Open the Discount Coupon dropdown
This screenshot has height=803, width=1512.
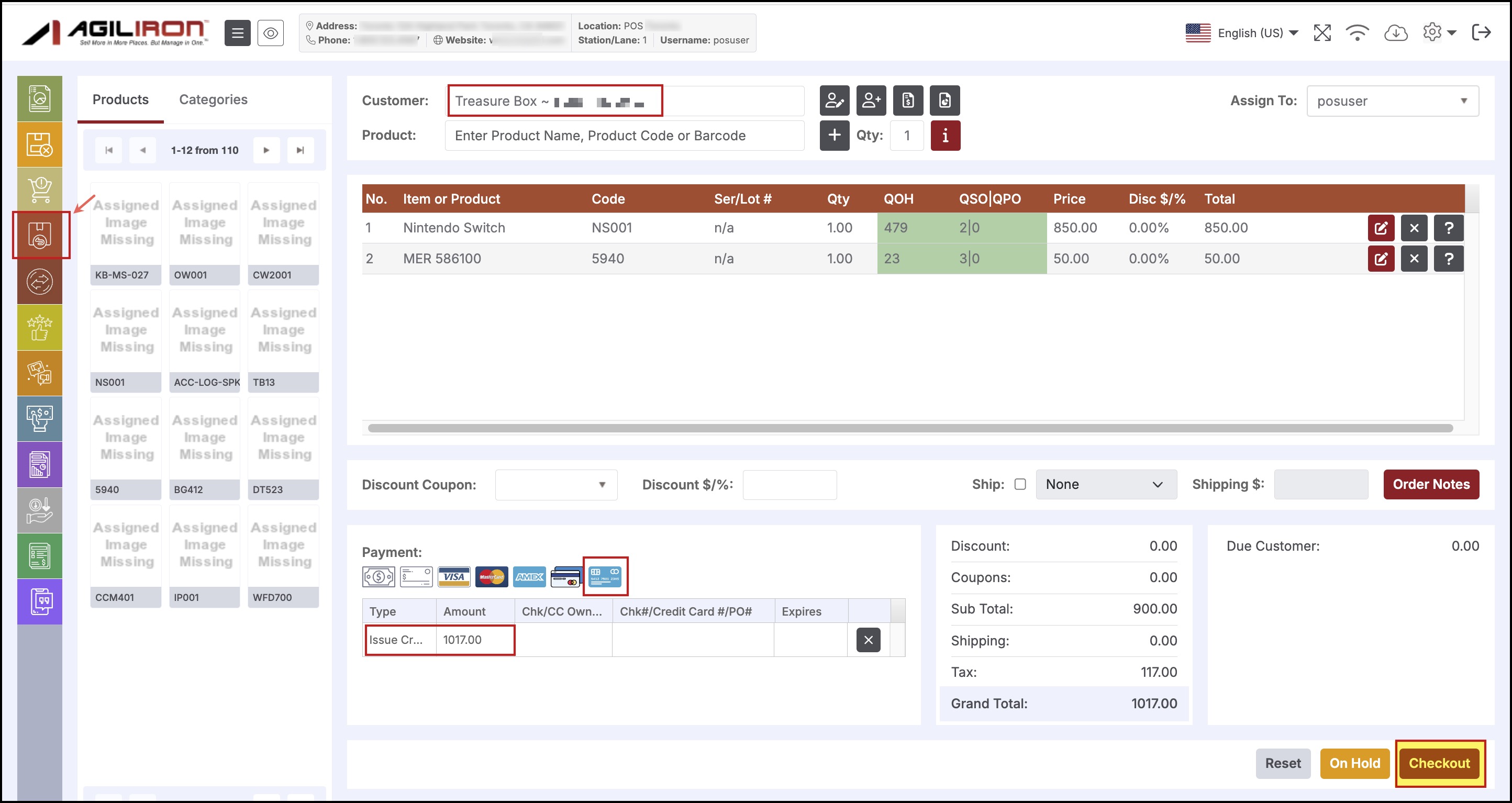click(x=556, y=484)
